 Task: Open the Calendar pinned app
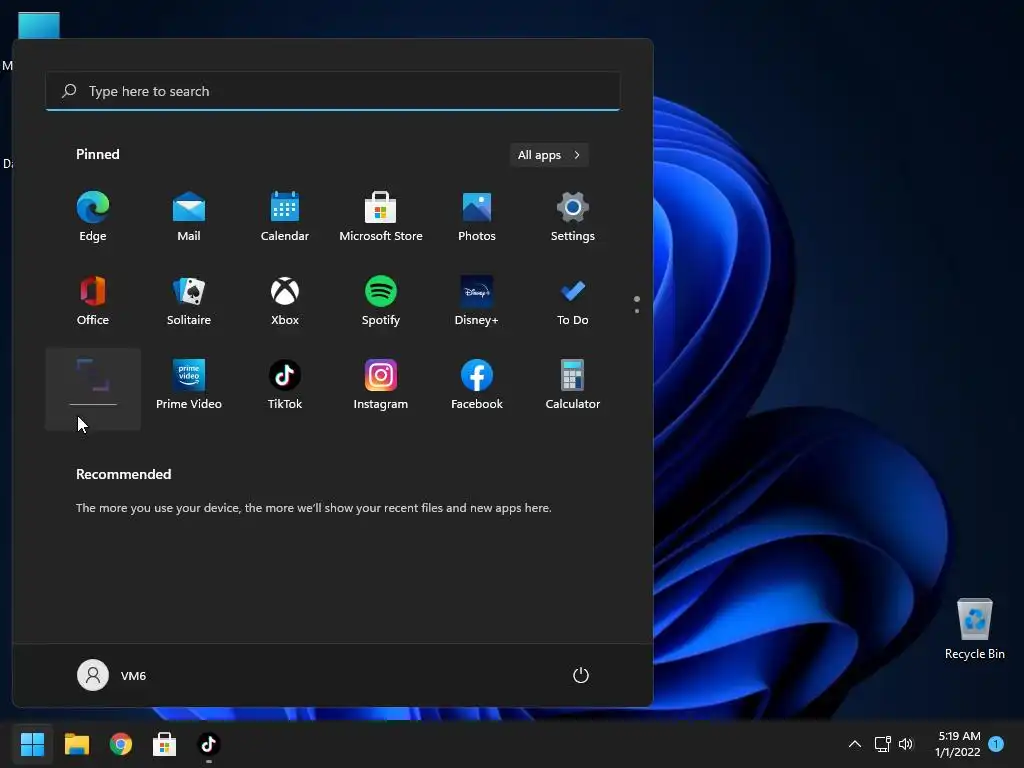(x=285, y=216)
